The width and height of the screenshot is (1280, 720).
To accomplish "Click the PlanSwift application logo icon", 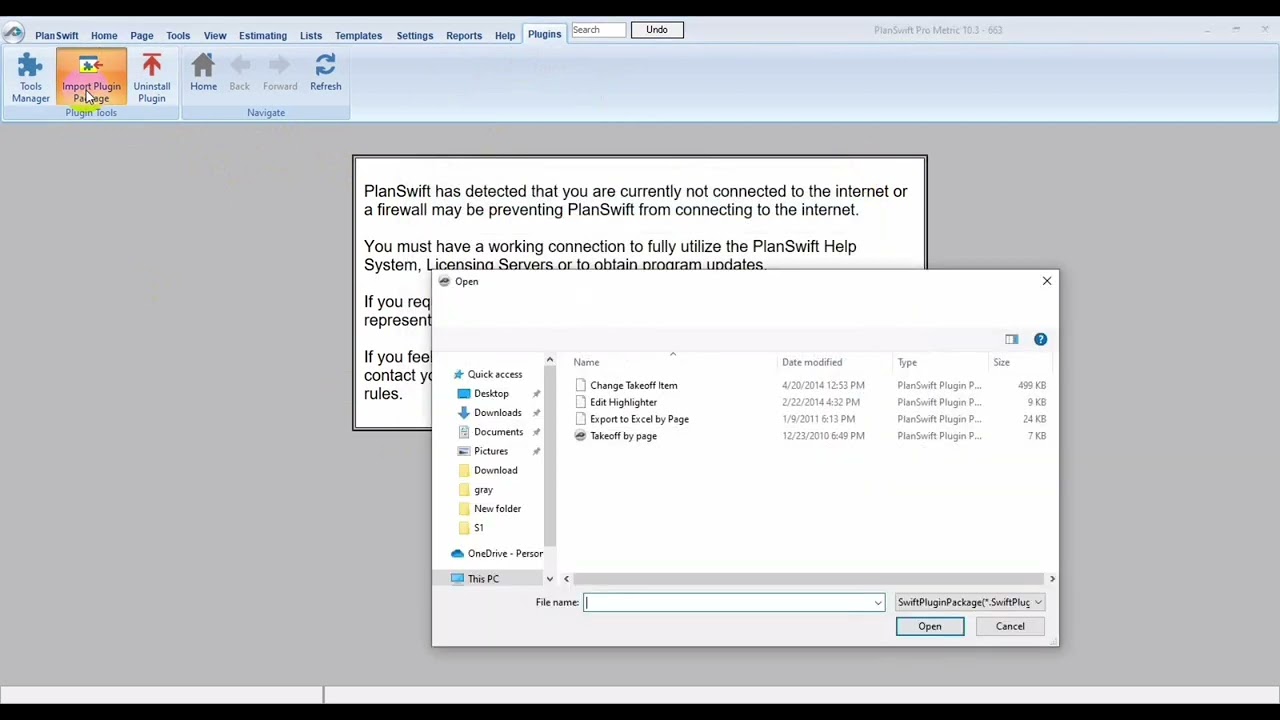I will [x=13, y=33].
